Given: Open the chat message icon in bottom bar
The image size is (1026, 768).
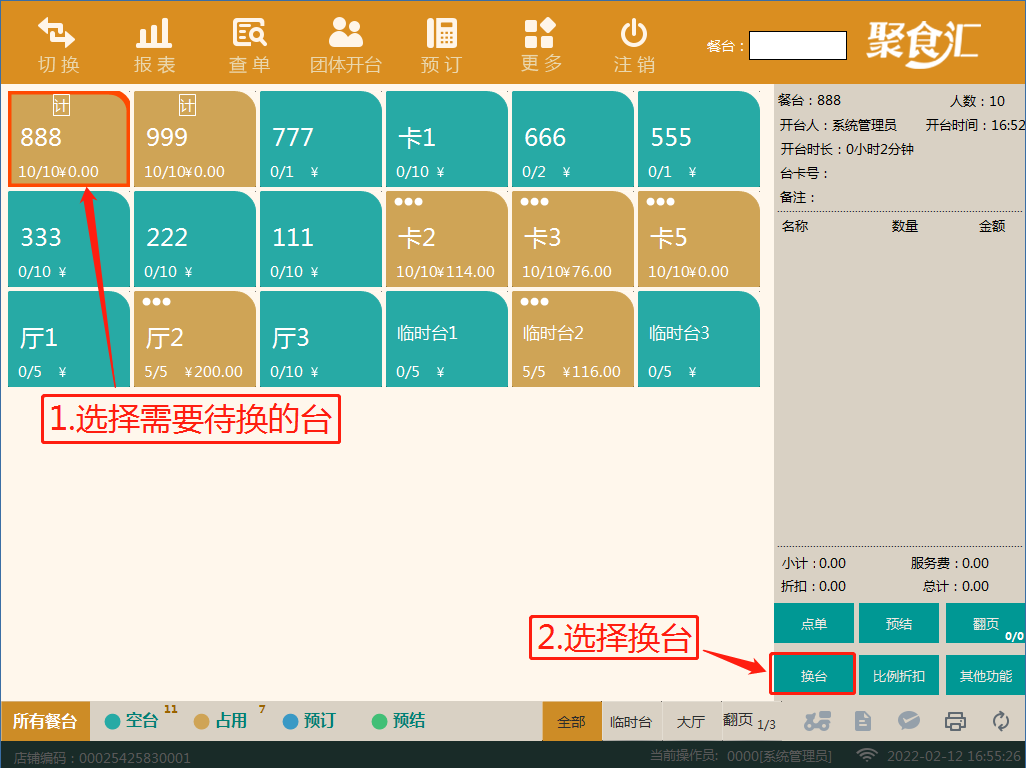Looking at the screenshot, I should (x=909, y=721).
